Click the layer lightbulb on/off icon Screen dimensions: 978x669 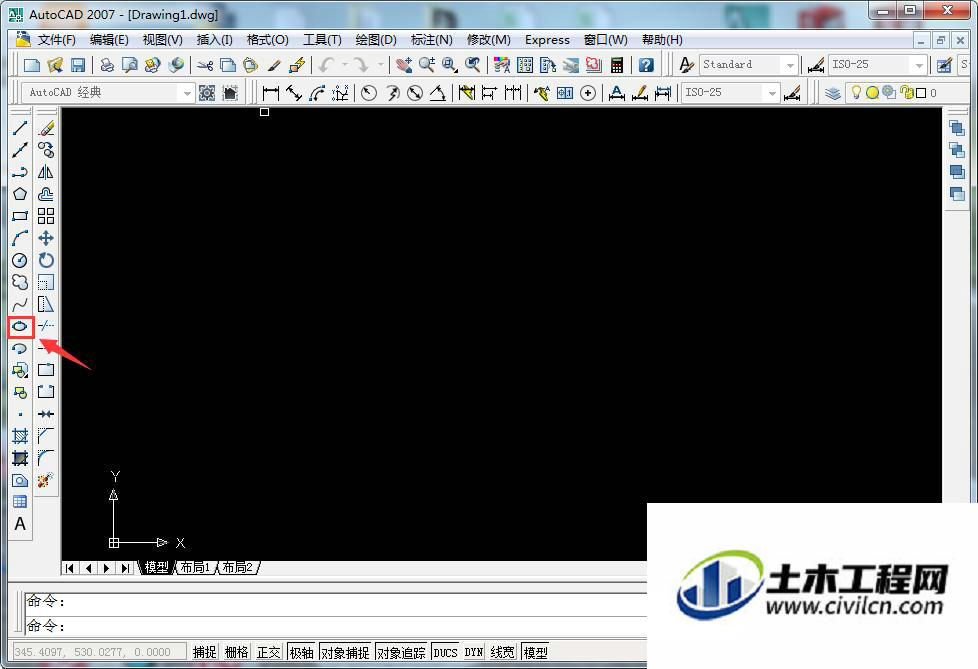856,93
